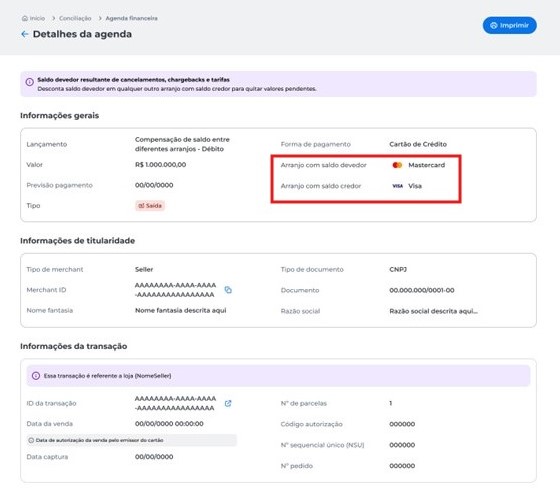Click the Saída type badge
Screen dimensions: 560x491
(x=150, y=206)
